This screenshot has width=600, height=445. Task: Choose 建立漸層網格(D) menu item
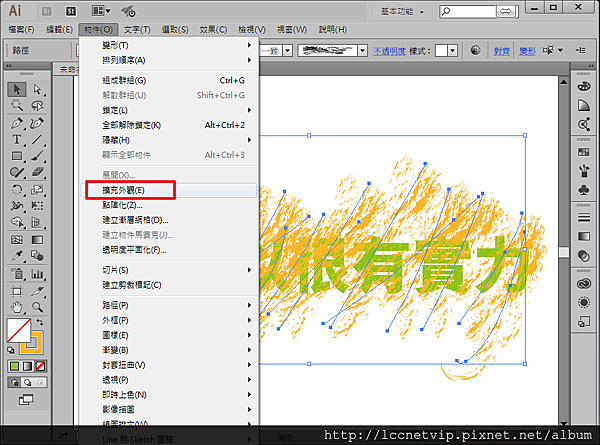click(169, 220)
